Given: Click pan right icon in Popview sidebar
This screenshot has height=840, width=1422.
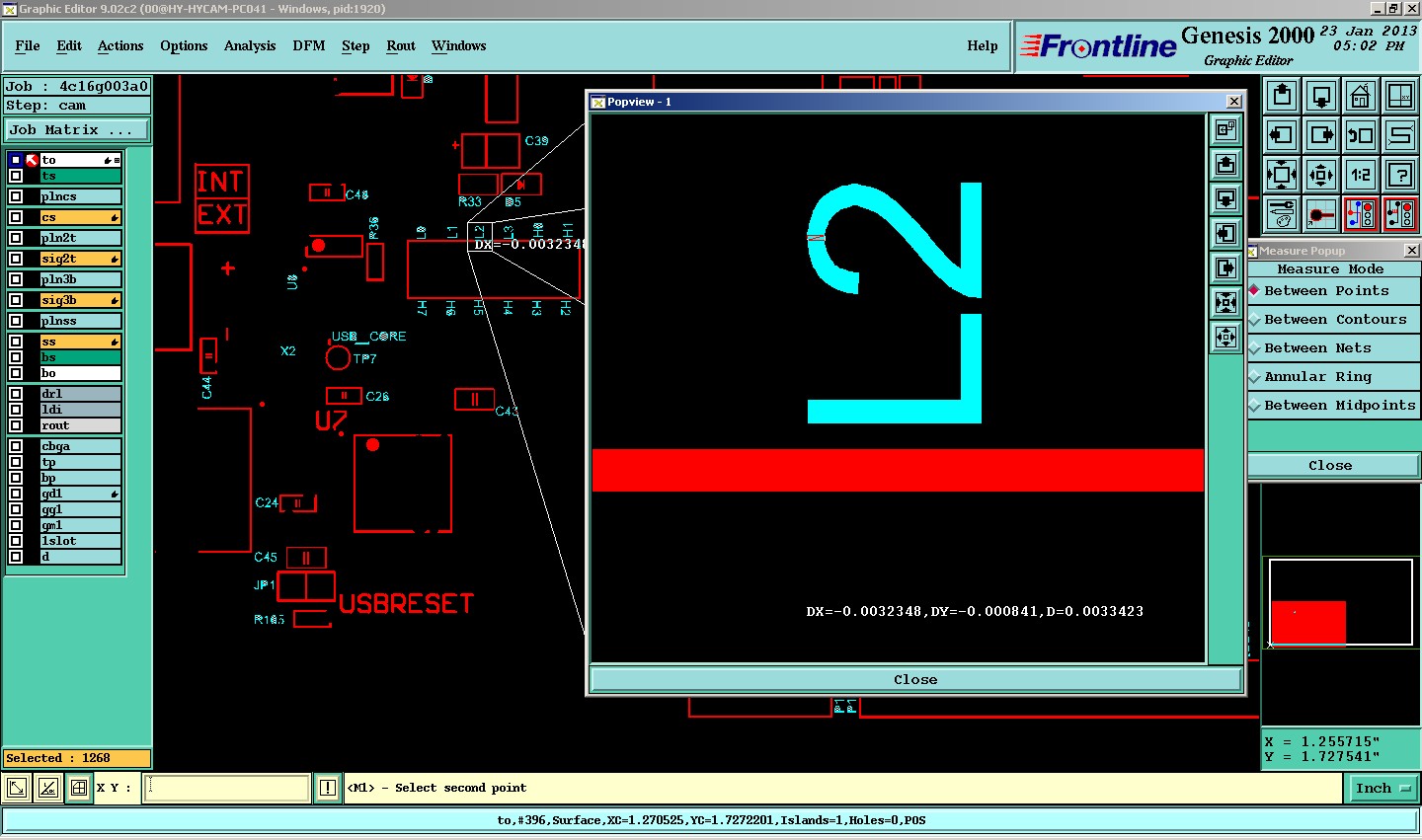Looking at the screenshot, I should (x=1225, y=267).
